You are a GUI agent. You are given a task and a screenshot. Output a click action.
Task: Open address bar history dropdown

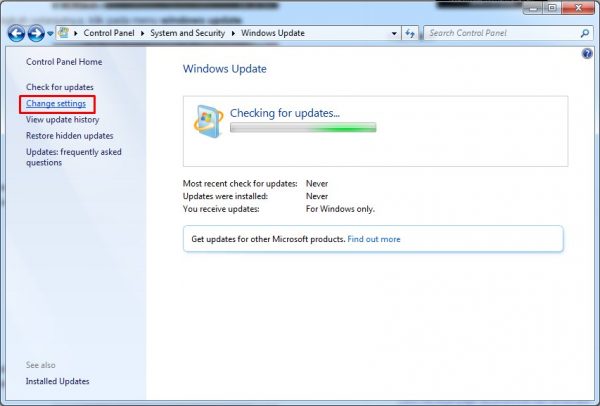click(x=394, y=34)
